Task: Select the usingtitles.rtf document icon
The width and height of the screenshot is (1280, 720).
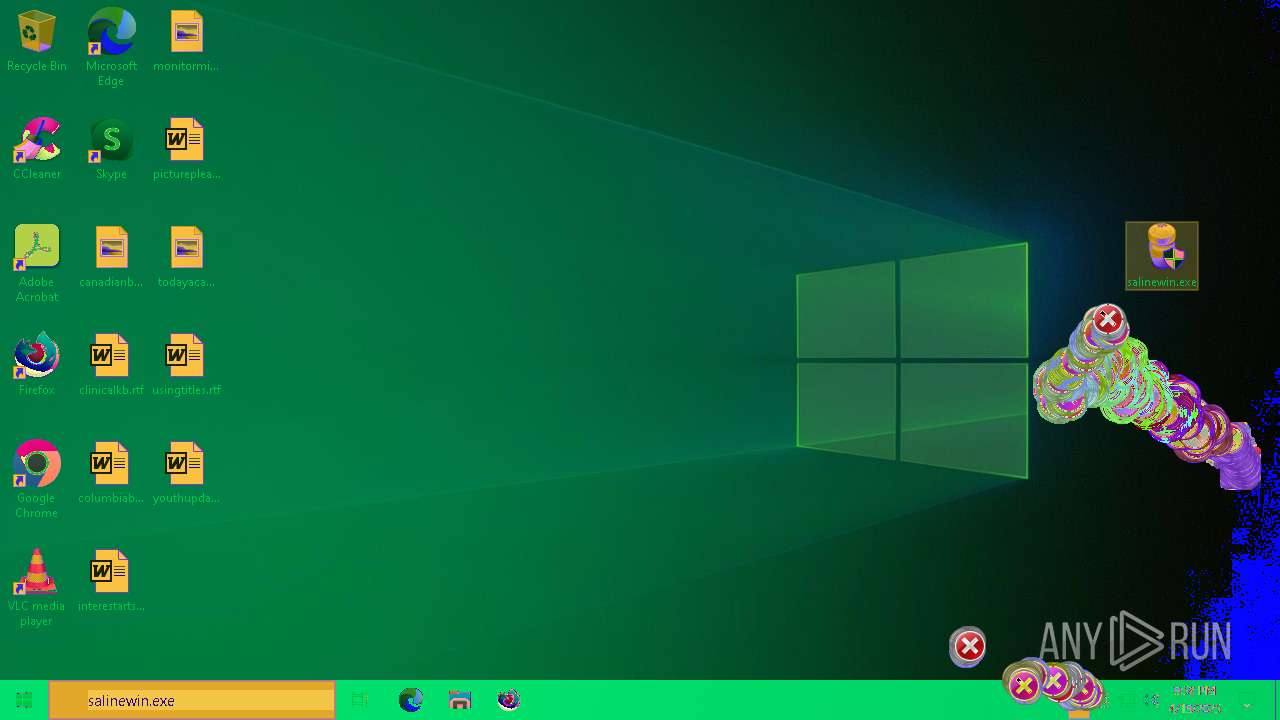Action: pyautogui.click(x=186, y=365)
